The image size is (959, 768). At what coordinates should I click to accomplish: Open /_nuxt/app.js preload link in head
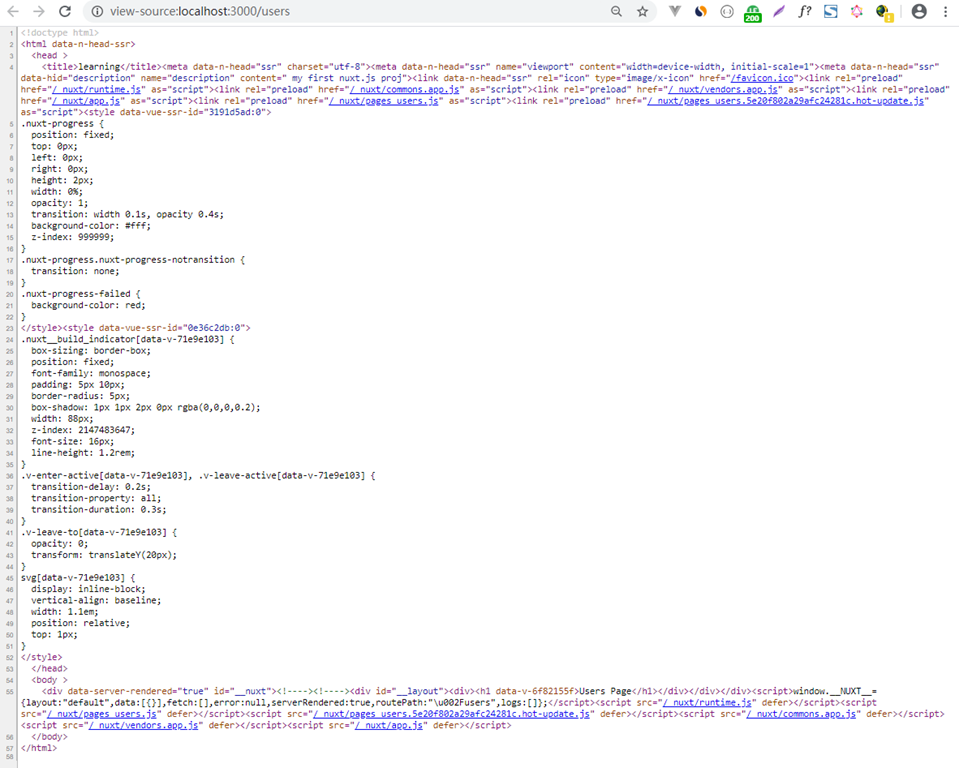pos(87,101)
